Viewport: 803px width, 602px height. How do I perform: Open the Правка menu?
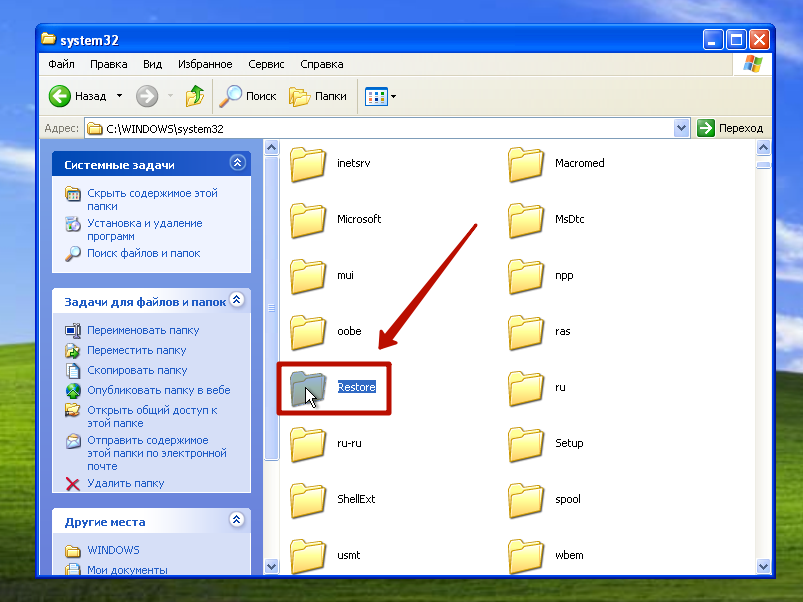pyautogui.click(x=109, y=64)
